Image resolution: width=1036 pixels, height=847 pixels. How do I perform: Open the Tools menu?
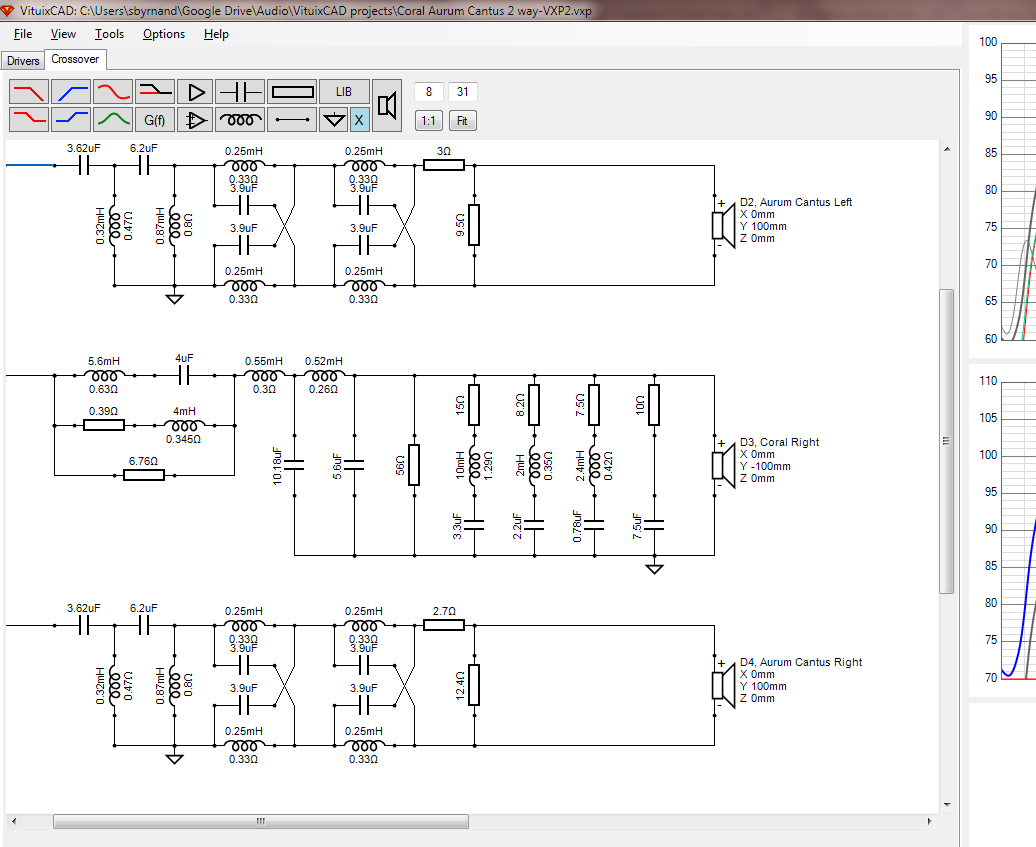click(109, 34)
